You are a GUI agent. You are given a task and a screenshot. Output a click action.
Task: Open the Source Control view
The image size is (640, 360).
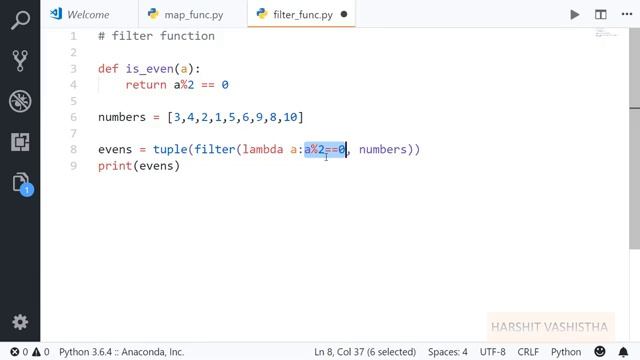(x=20, y=60)
